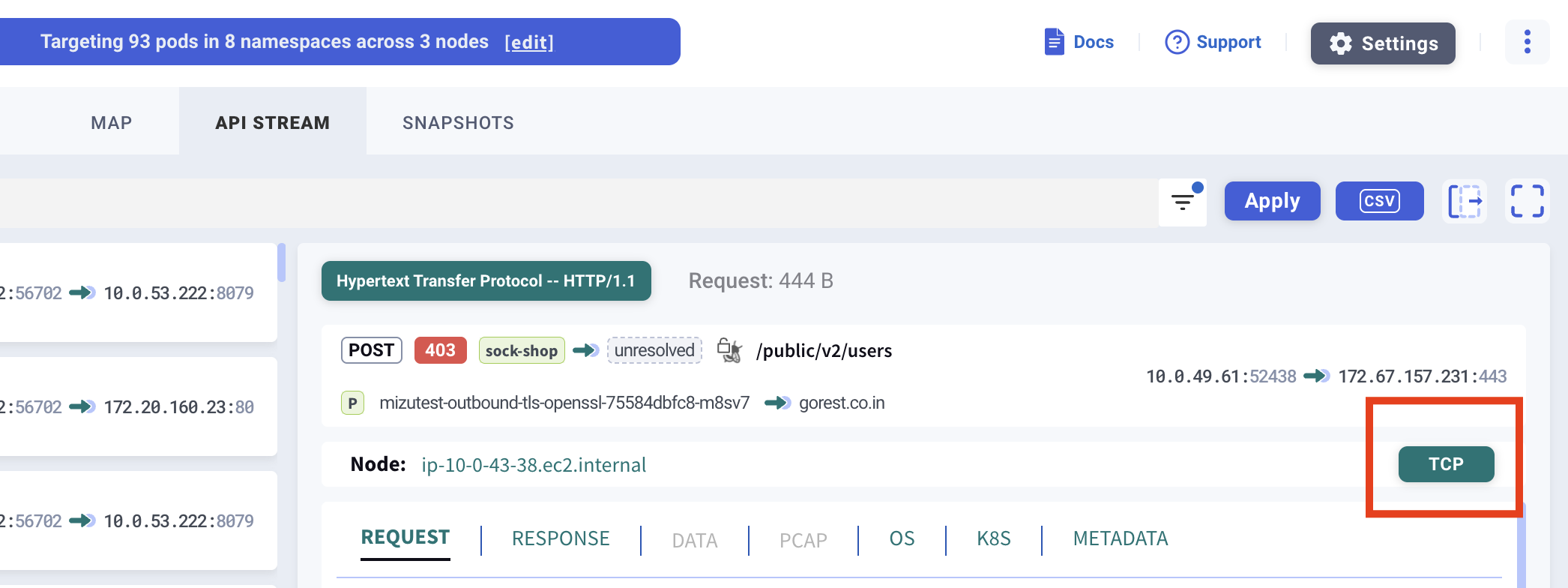Click the Hypertext Transfer Protocol HTTP/1.1 badge

coord(486,281)
